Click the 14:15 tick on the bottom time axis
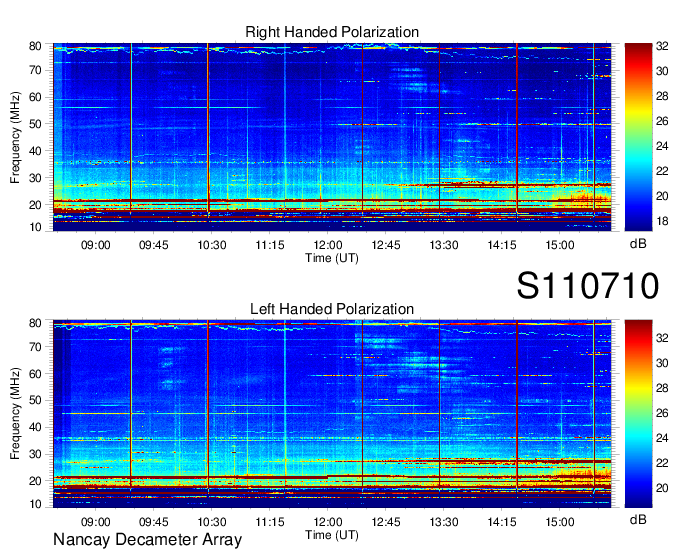The image size is (680, 552). coord(502,522)
